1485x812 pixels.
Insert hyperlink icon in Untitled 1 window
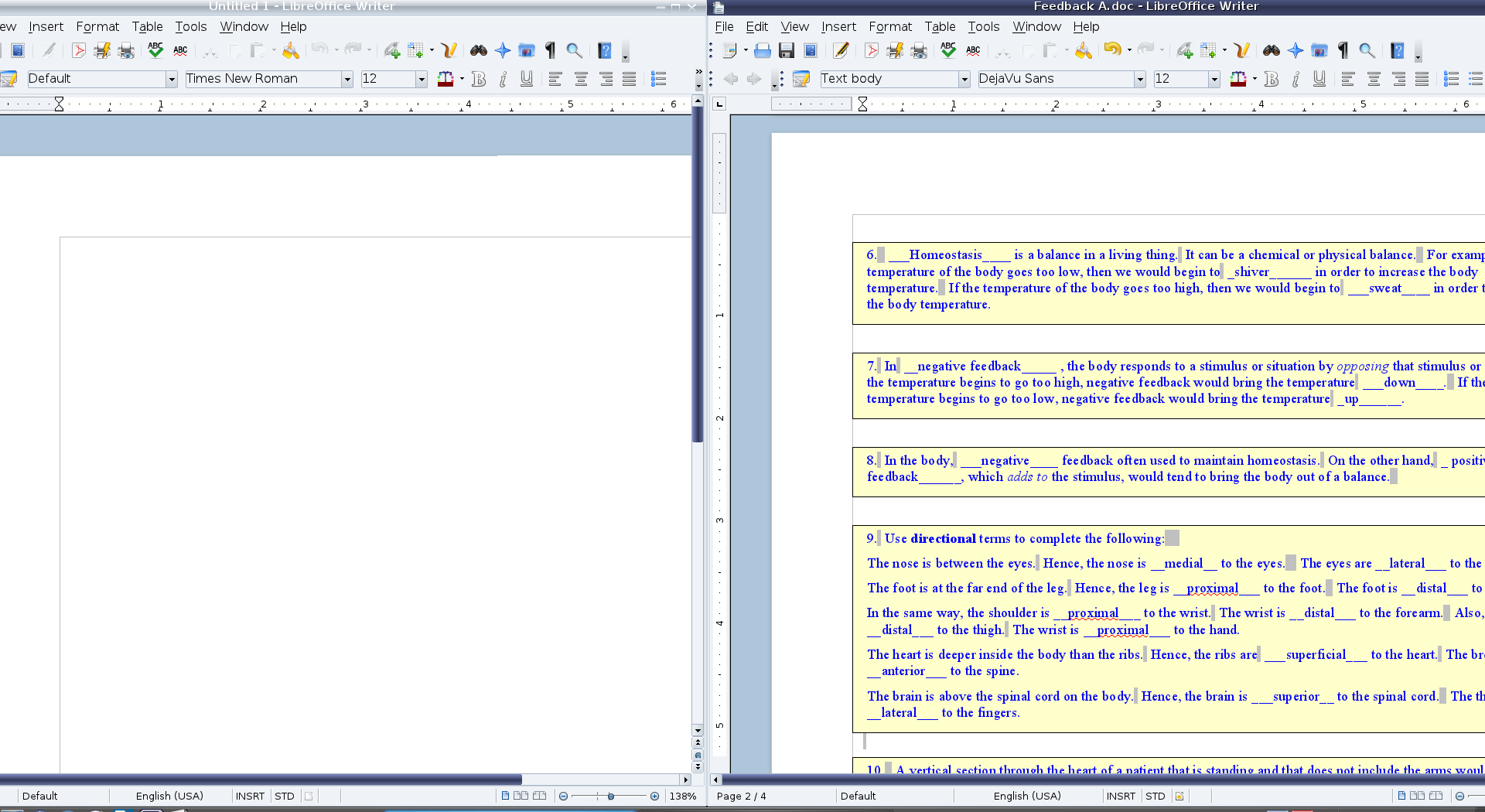pyautogui.click(x=391, y=50)
